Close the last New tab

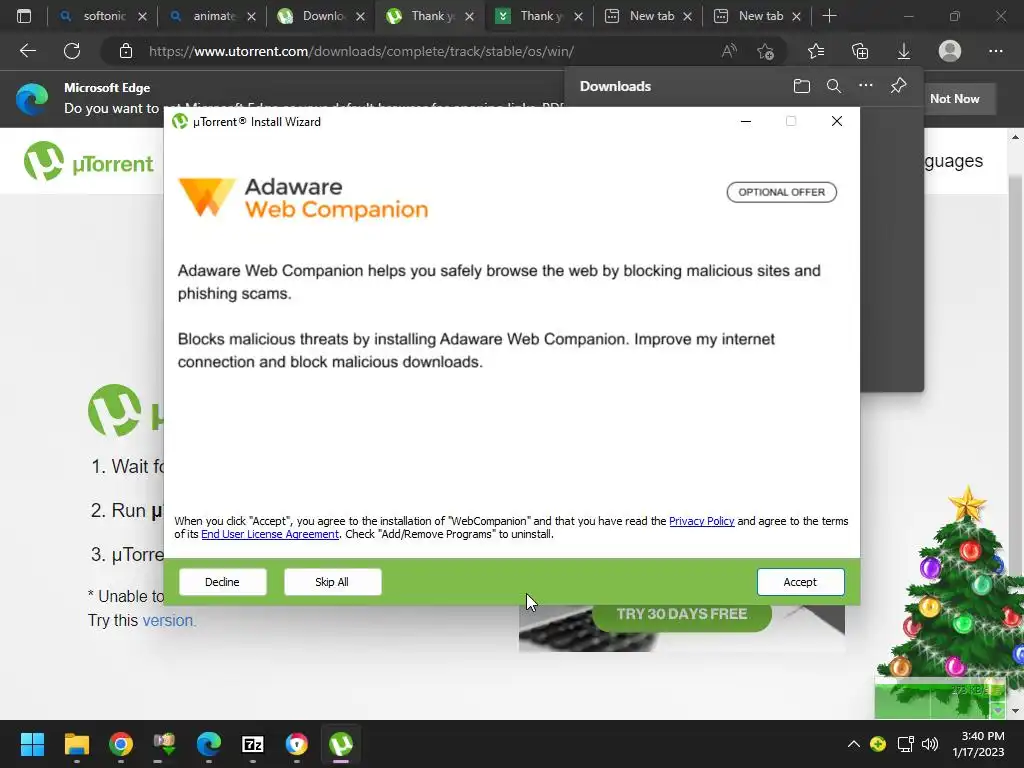pyautogui.click(x=796, y=16)
